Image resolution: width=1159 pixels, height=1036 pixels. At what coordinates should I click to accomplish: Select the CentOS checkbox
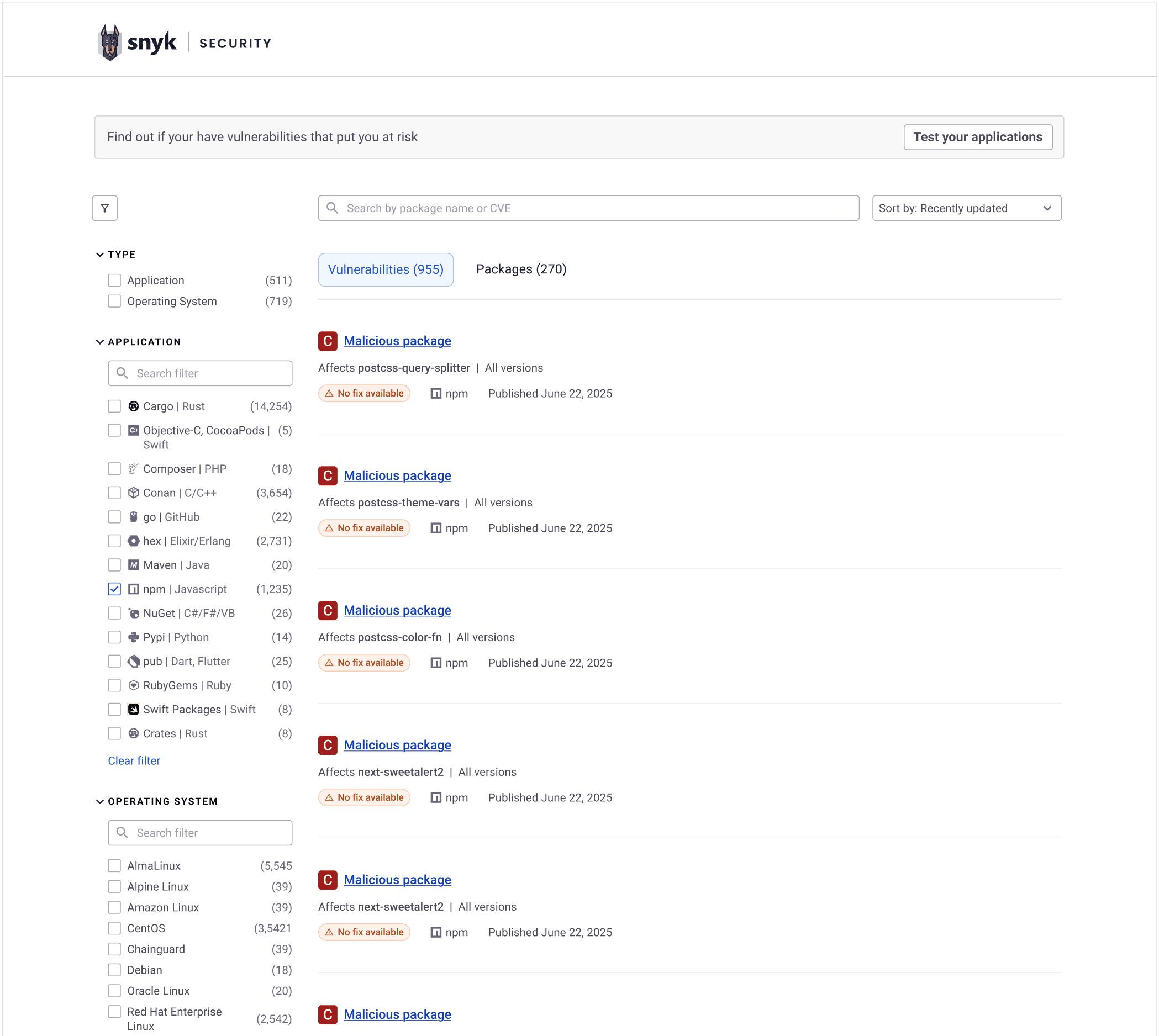click(x=114, y=929)
